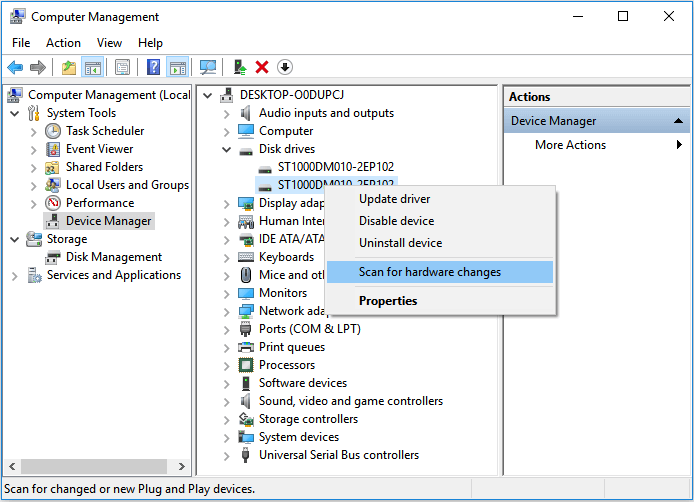Choose Update driver from context menu
The width and height of the screenshot is (694, 502).
pyautogui.click(x=395, y=198)
